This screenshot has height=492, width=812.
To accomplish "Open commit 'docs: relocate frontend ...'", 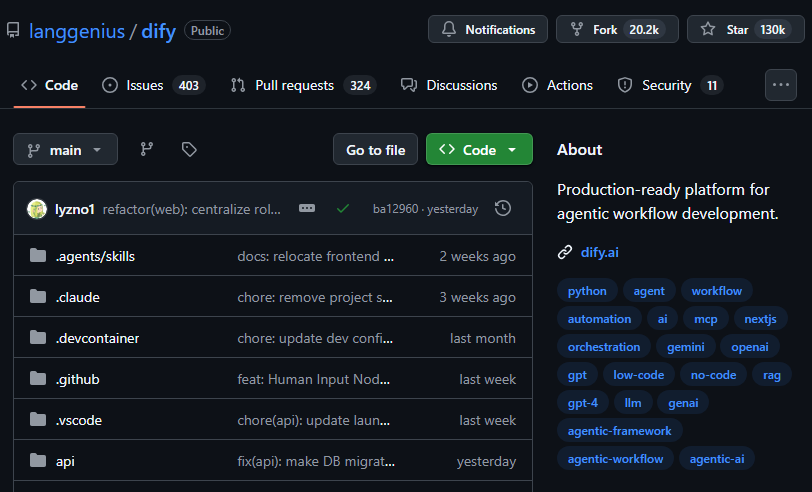I will (x=315, y=256).
